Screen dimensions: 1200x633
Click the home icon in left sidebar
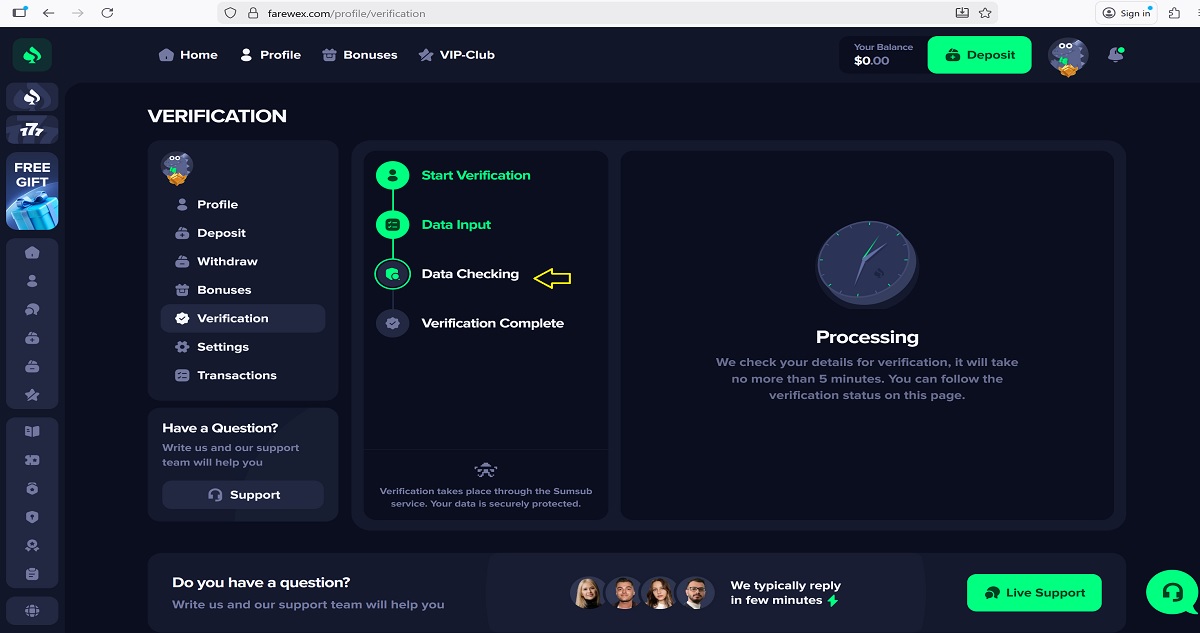click(x=32, y=253)
